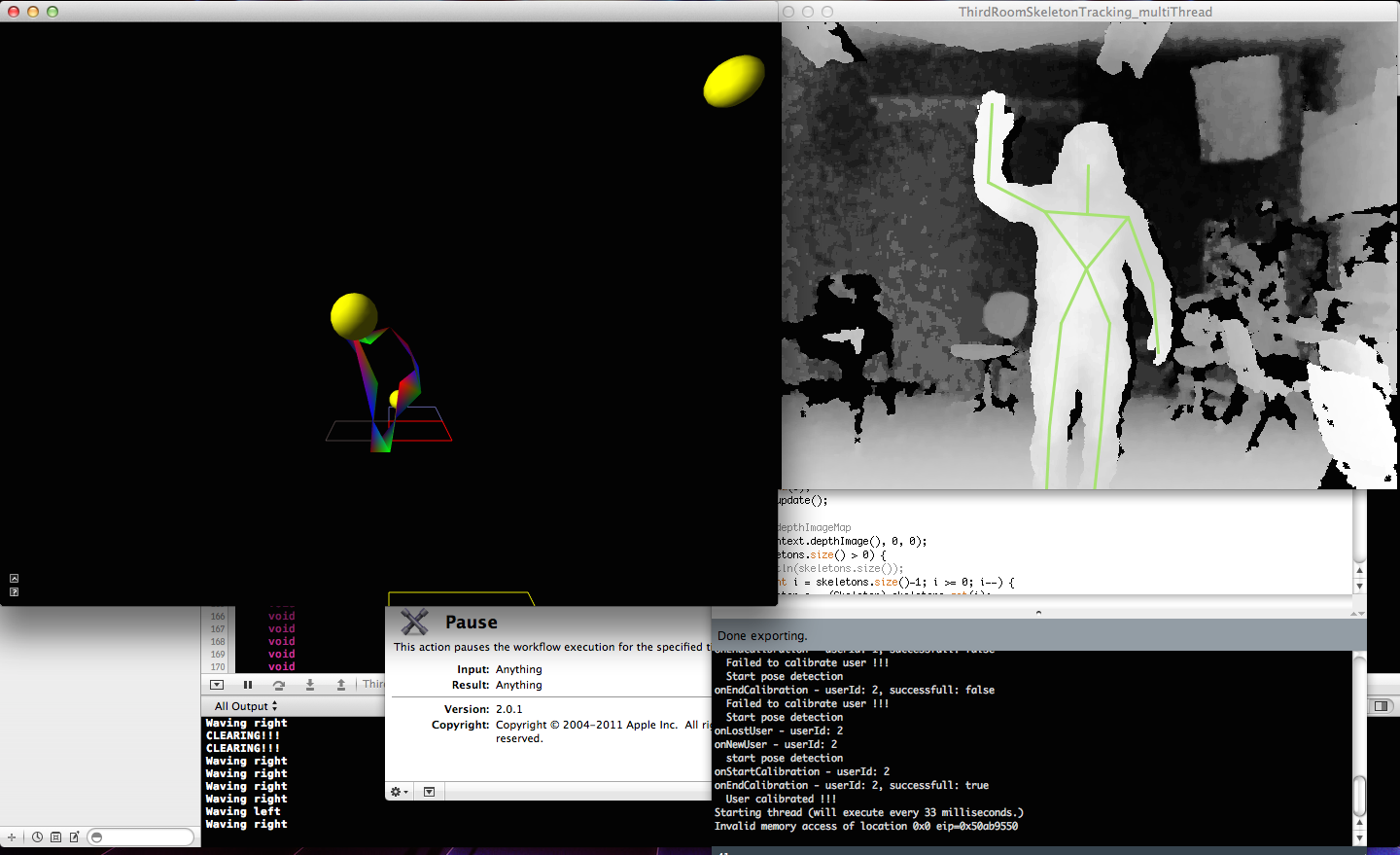Click the split-pane layout icon at right edge
Viewport: 1400px width, 855px height.
point(1381,706)
